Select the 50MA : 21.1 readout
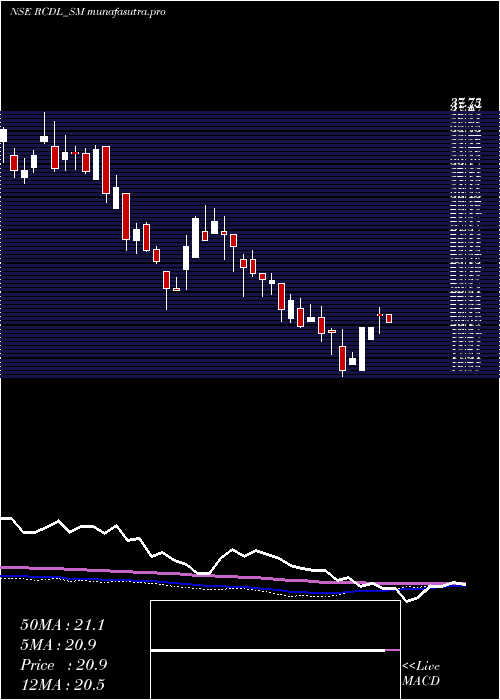 pos(62,625)
